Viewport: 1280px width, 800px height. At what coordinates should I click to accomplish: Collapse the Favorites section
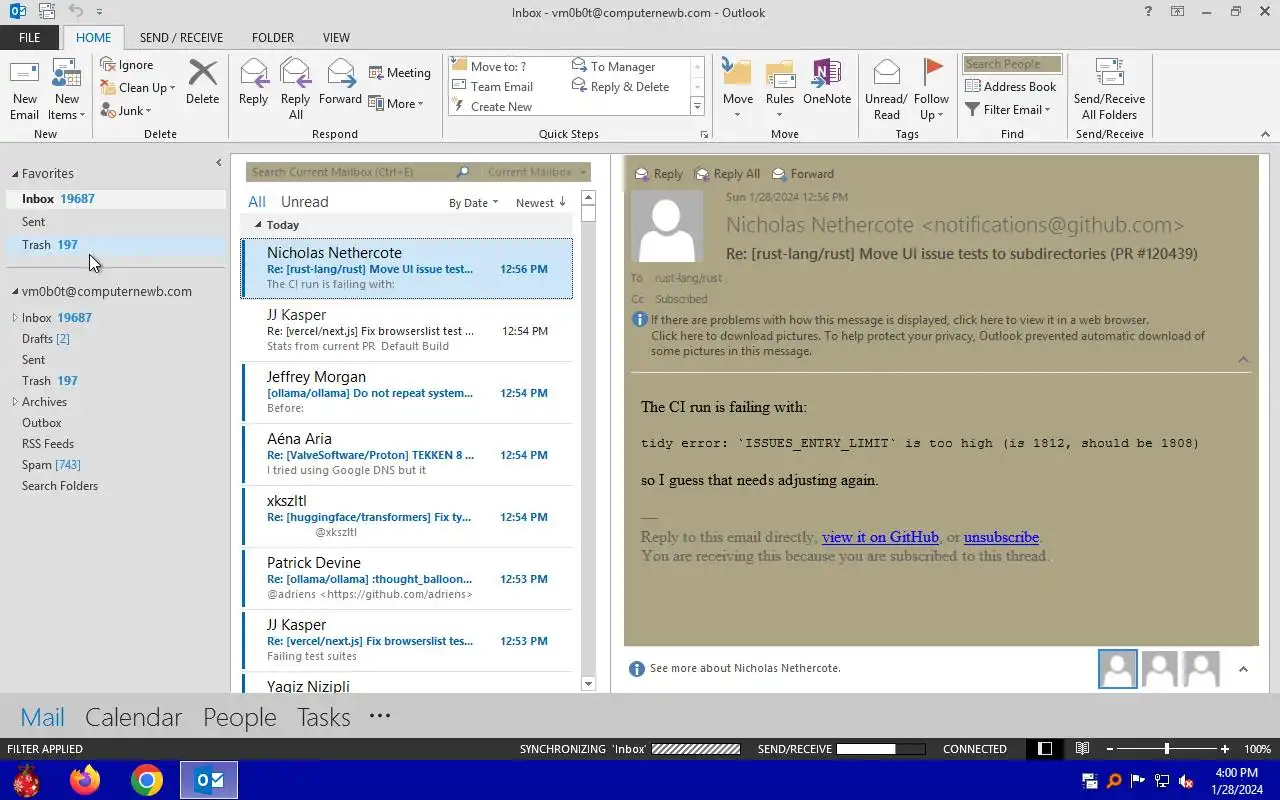pyautogui.click(x=15, y=174)
